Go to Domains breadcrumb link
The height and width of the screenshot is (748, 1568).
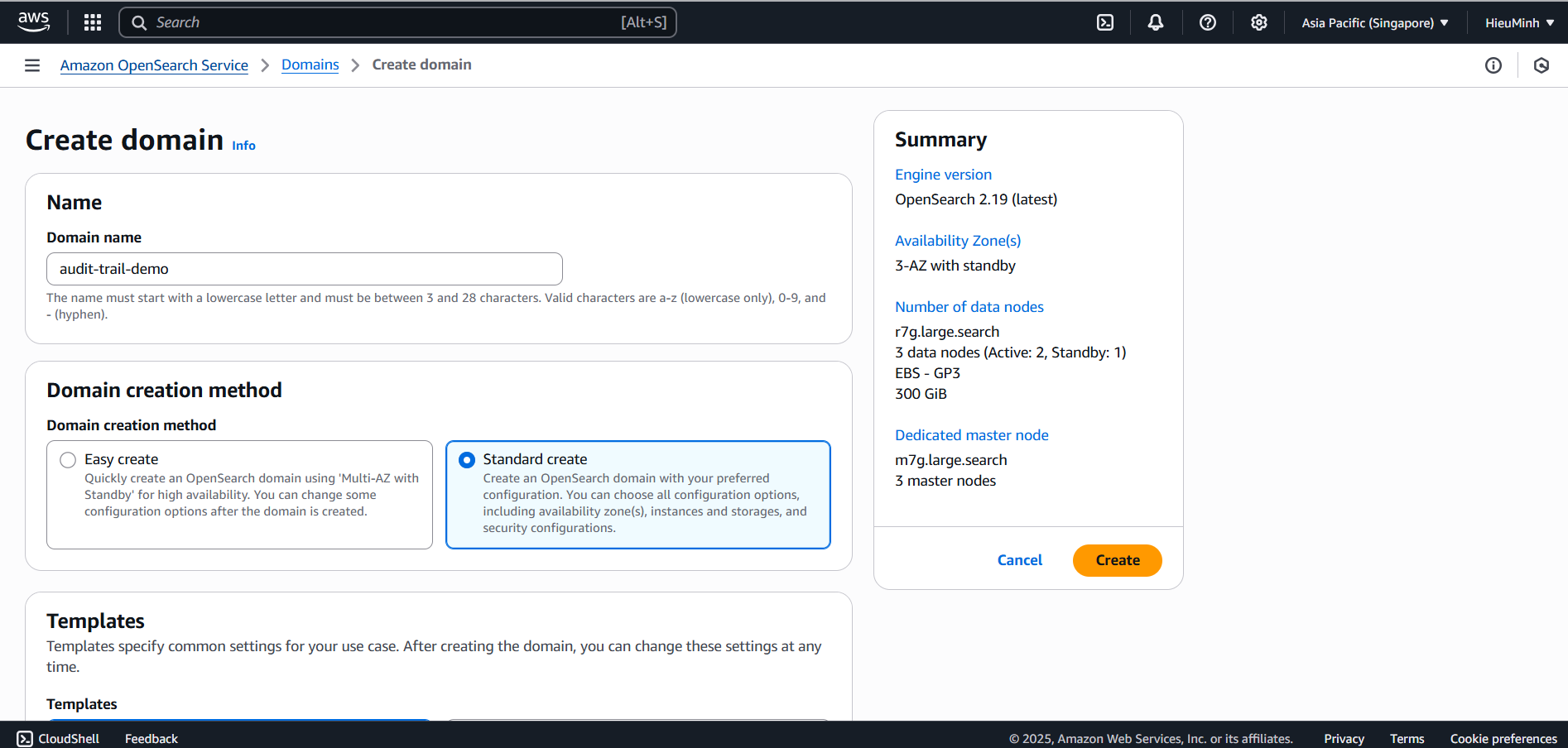coord(310,65)
